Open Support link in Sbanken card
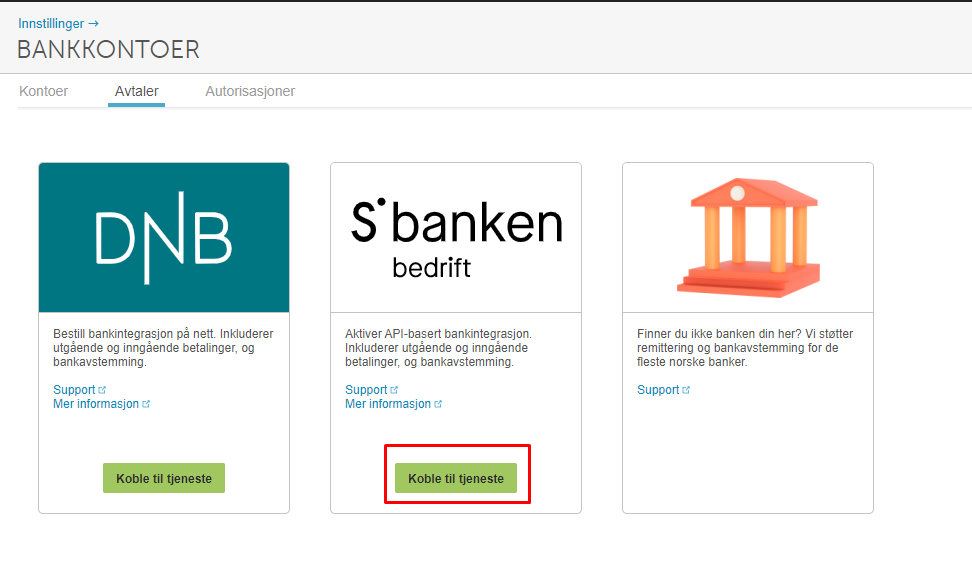This screenshot has height=585, width=972. coord(366,390)
